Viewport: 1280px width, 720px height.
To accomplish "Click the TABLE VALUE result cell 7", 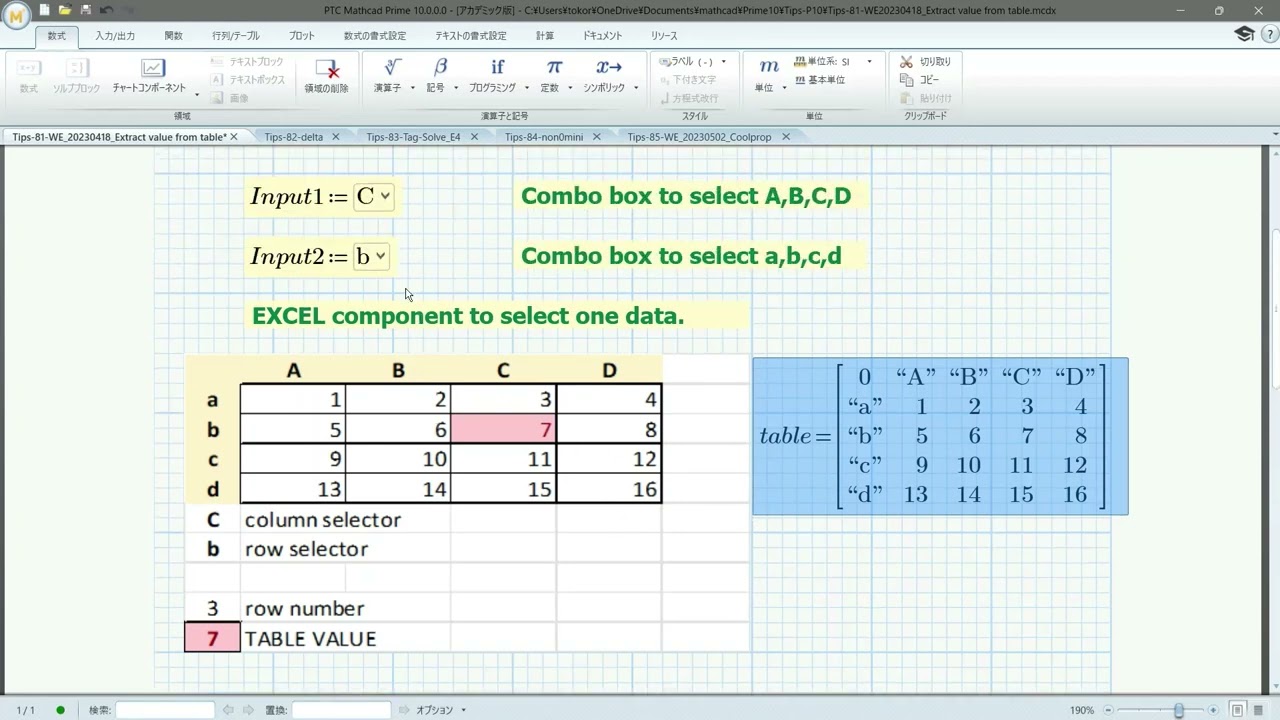I will (x=212, y=638).
